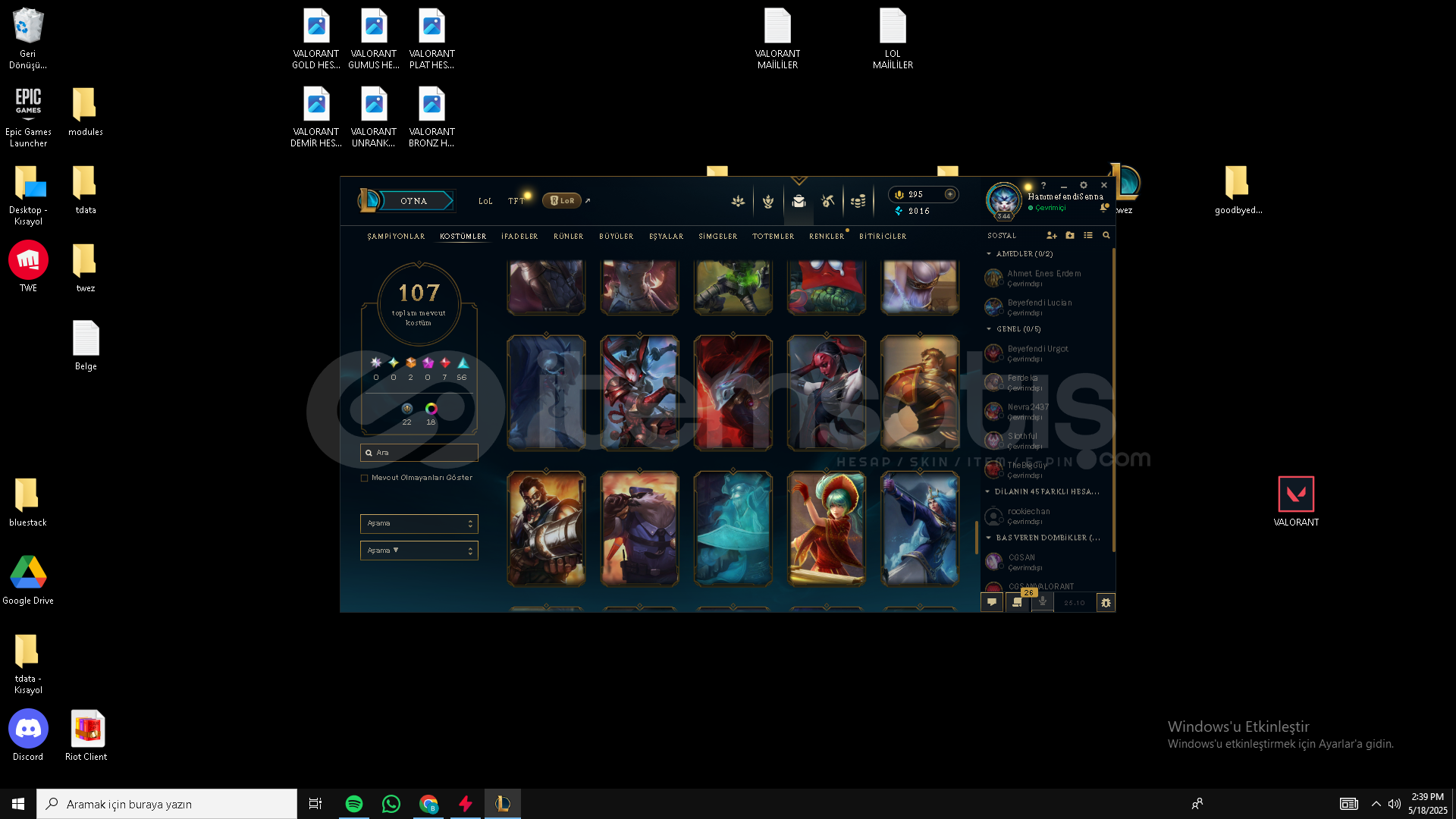The height and width of the screenshot is (819, 1456).
Task: Switch to ŞAMPİYONLAR tab
Action: click(396, 237)
